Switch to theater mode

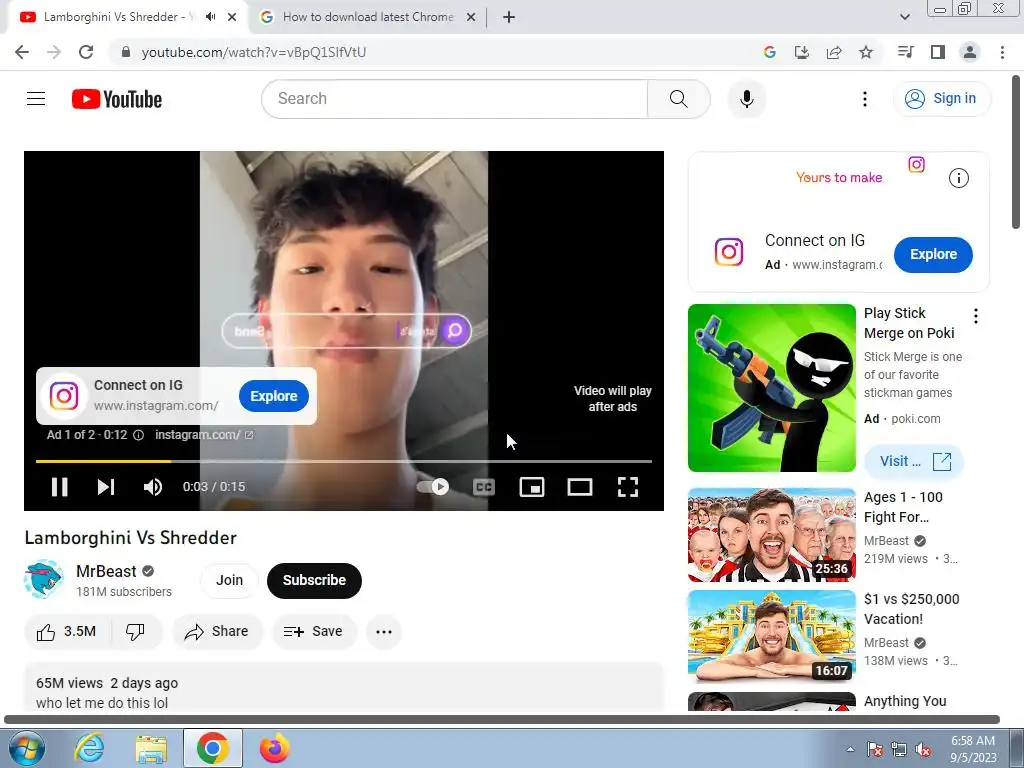580,487
